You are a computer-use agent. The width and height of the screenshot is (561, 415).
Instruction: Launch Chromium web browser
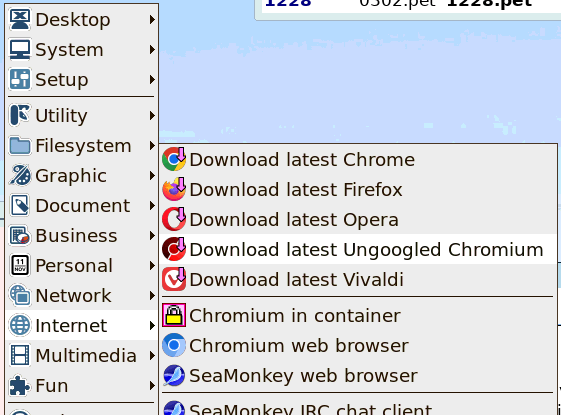[358, 346]
